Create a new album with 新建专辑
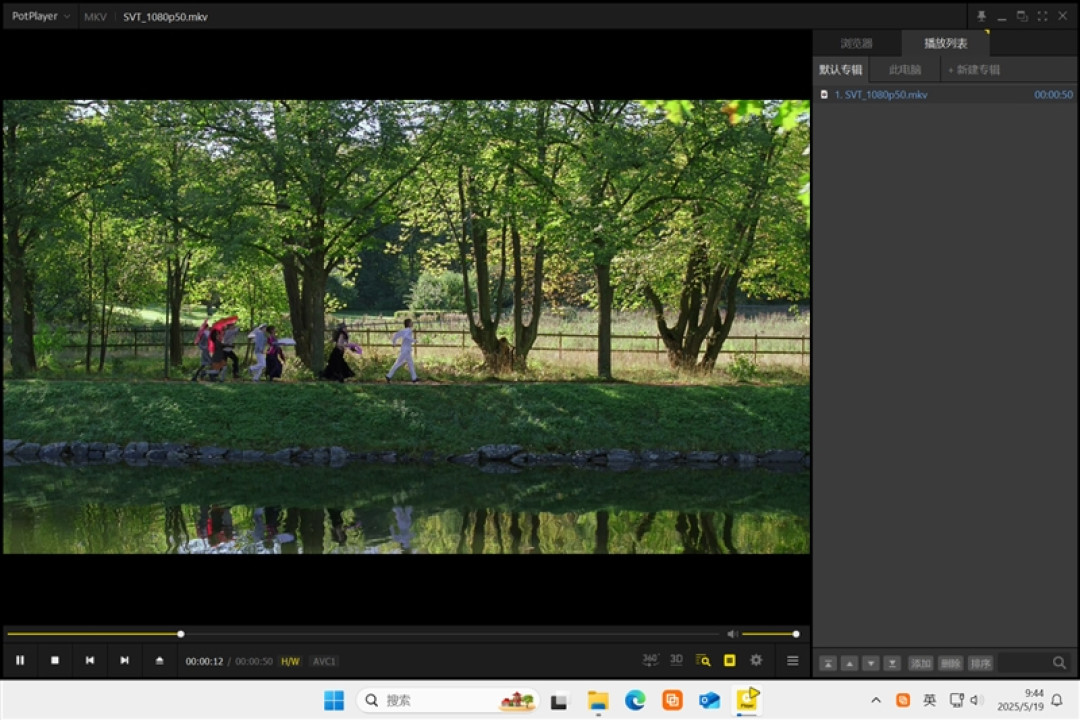Screen dimensions: 1080x720 pos(975,70)
